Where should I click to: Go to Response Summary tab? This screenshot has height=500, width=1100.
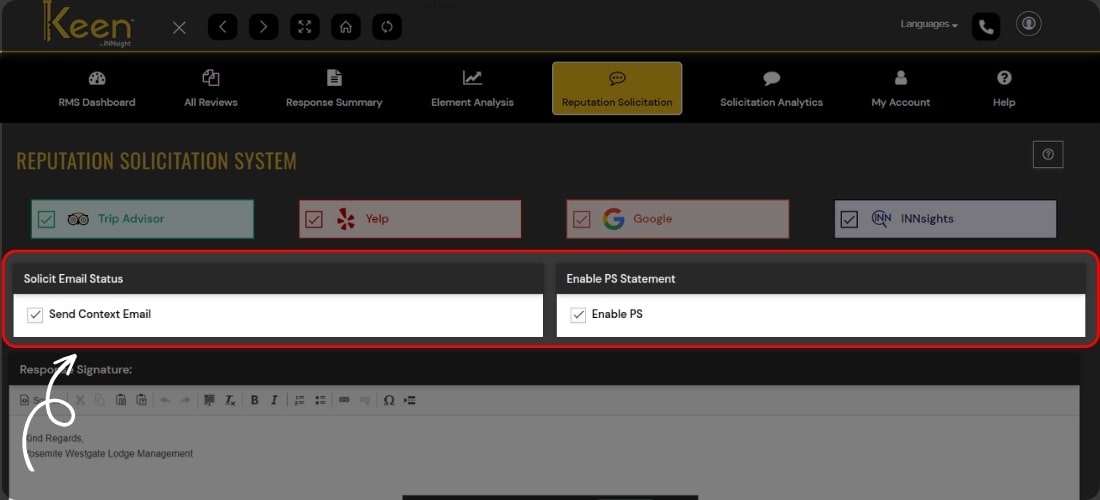tap(334, 88)
